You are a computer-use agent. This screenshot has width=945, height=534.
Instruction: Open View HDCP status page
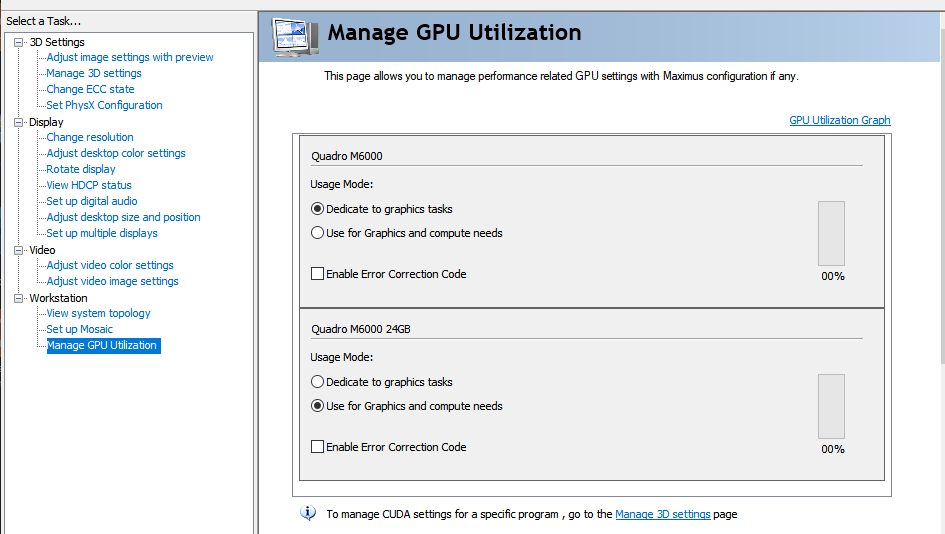coord(89,185)
